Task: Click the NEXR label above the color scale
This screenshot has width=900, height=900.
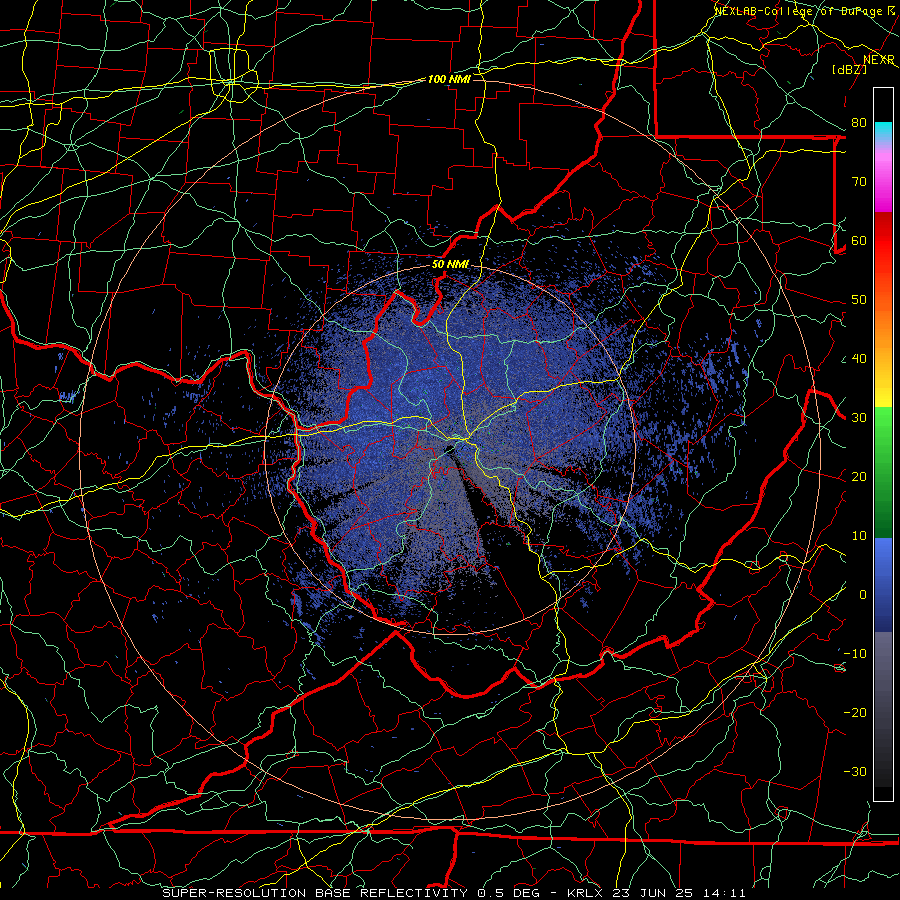Action: (x=879, y=60)
